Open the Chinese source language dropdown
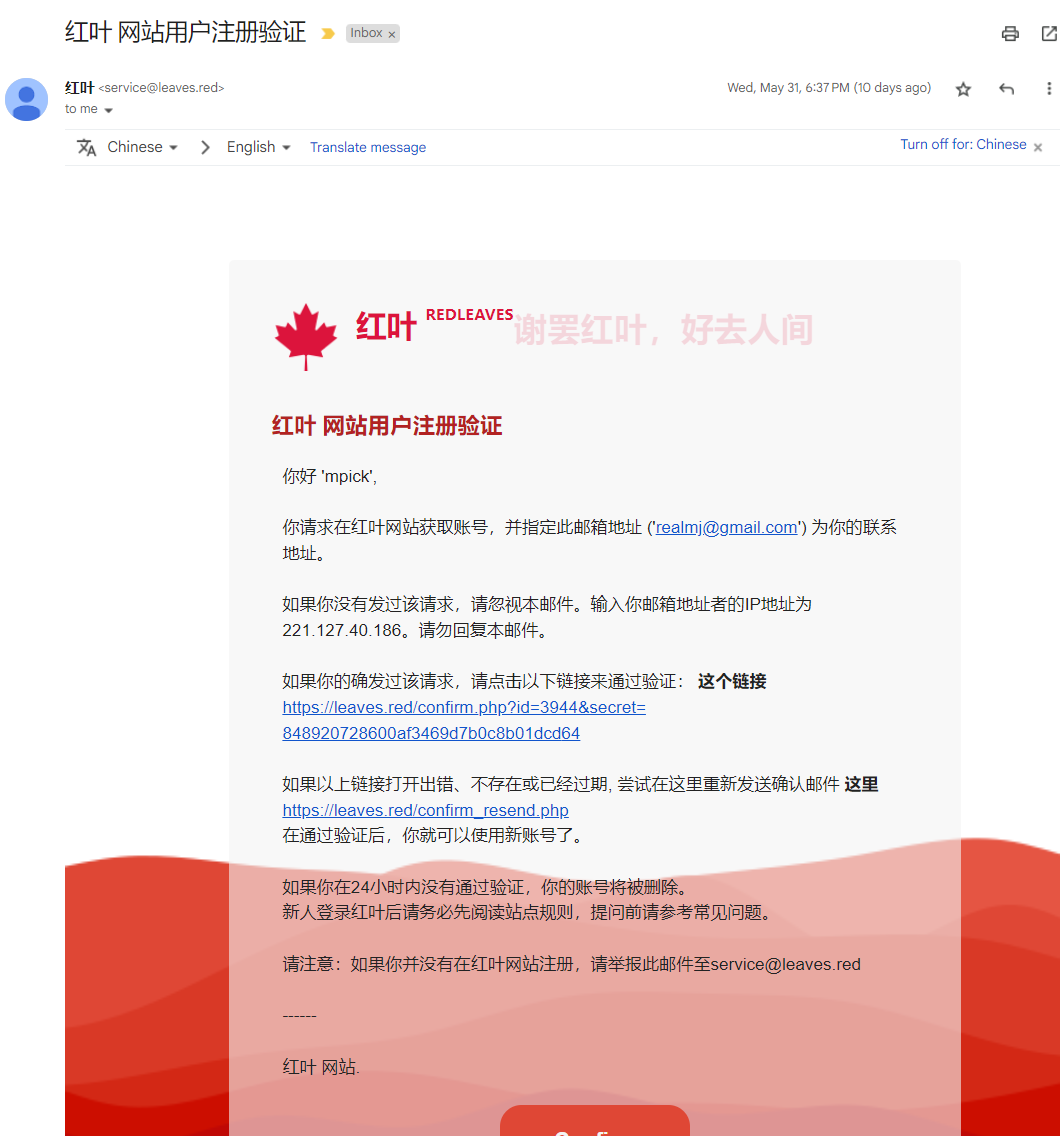Screen dimensions: 1064x1136 click(x=143, y=147)
